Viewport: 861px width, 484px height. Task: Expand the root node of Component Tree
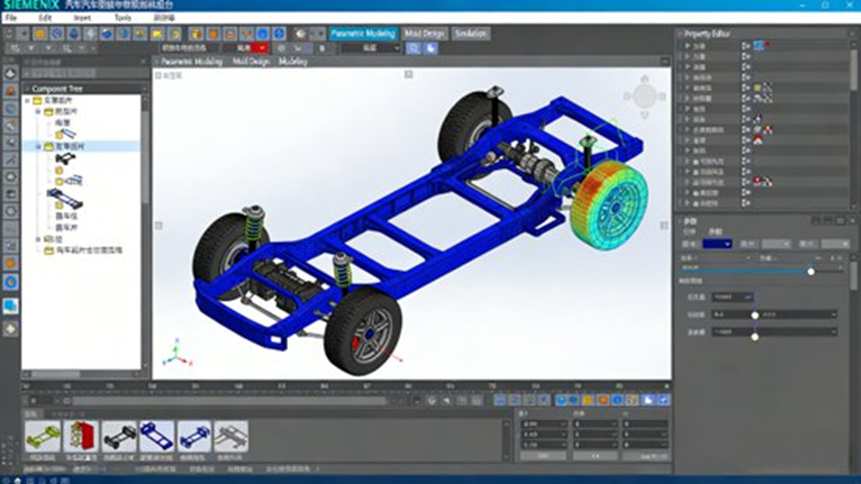click(x=29, y=101)
